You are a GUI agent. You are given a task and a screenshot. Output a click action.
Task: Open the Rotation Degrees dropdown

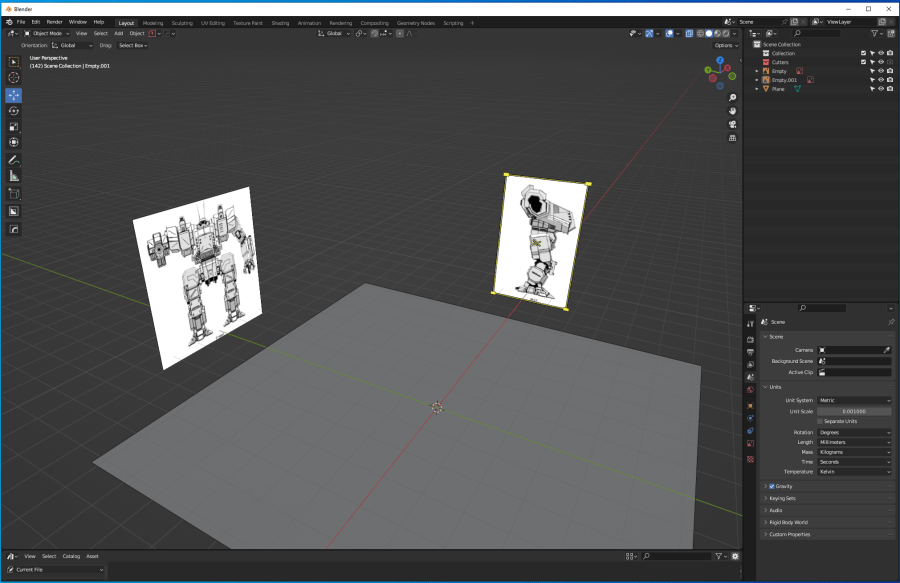coord(854,433)
